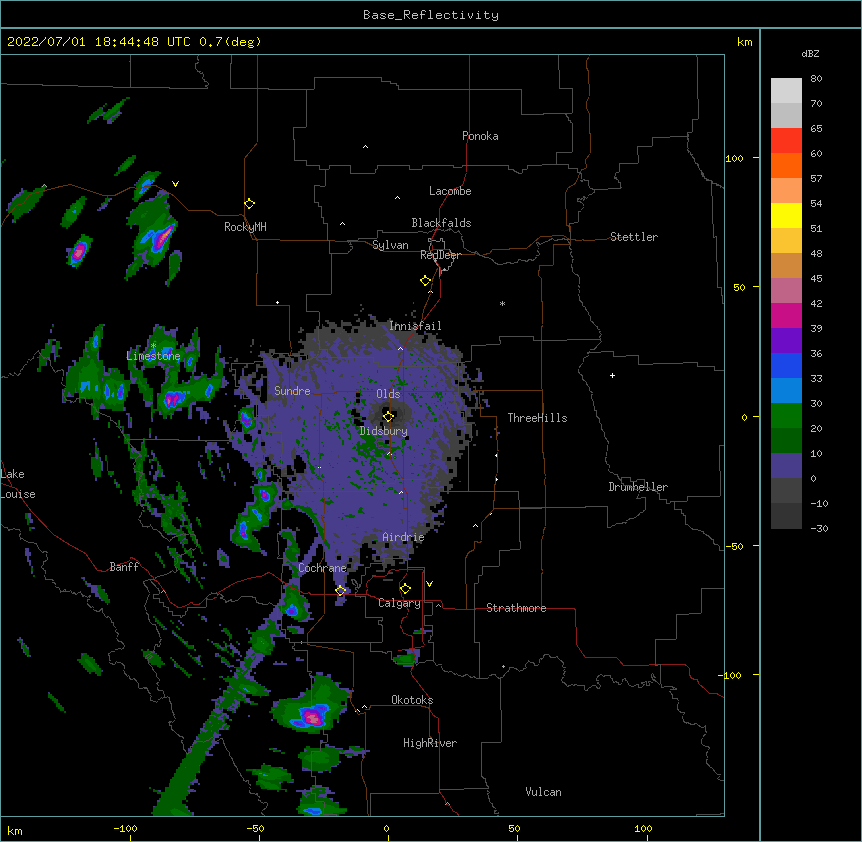Click the ThreeHills town label
Screen dimensions: 862x842
(537, 418)
